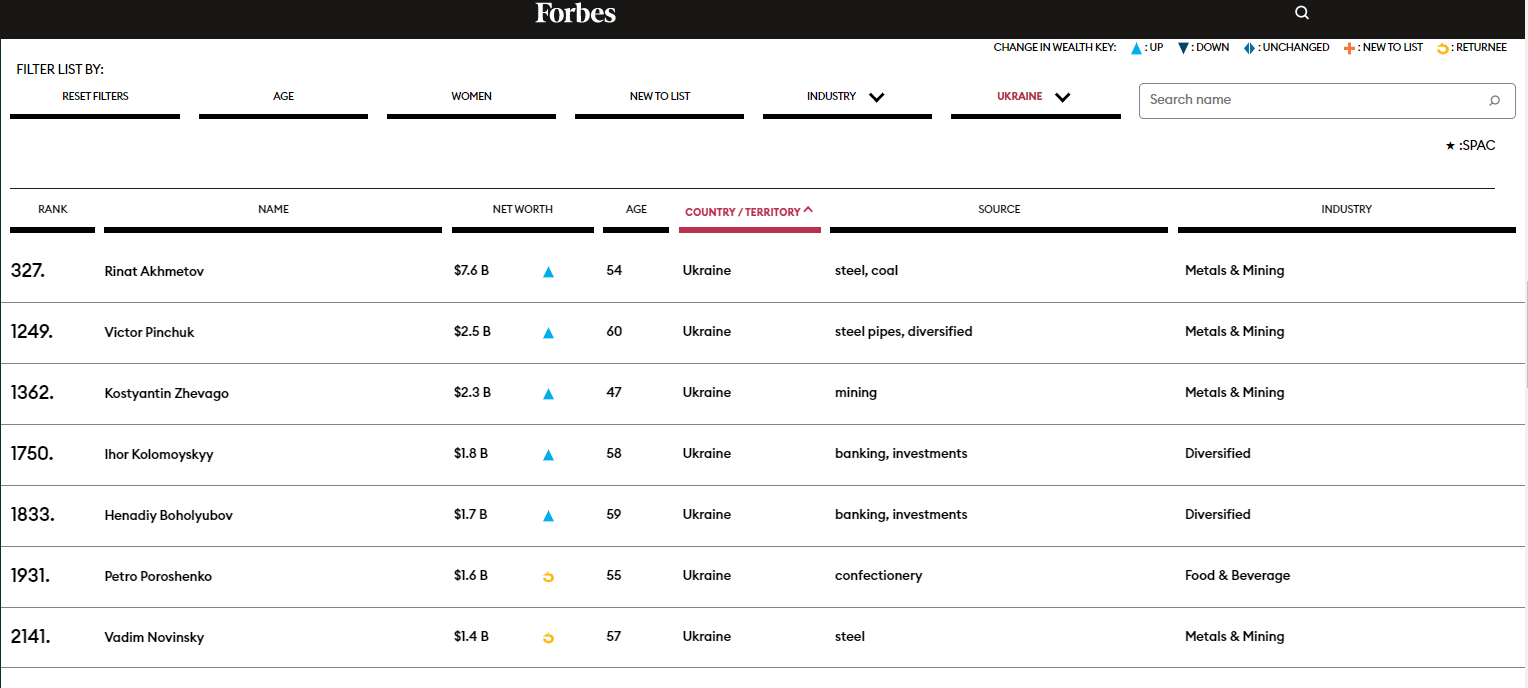Filter list by New To List
Viewport: 1528px width, 688px height.
pyautogui.click(x=659, y=97)
